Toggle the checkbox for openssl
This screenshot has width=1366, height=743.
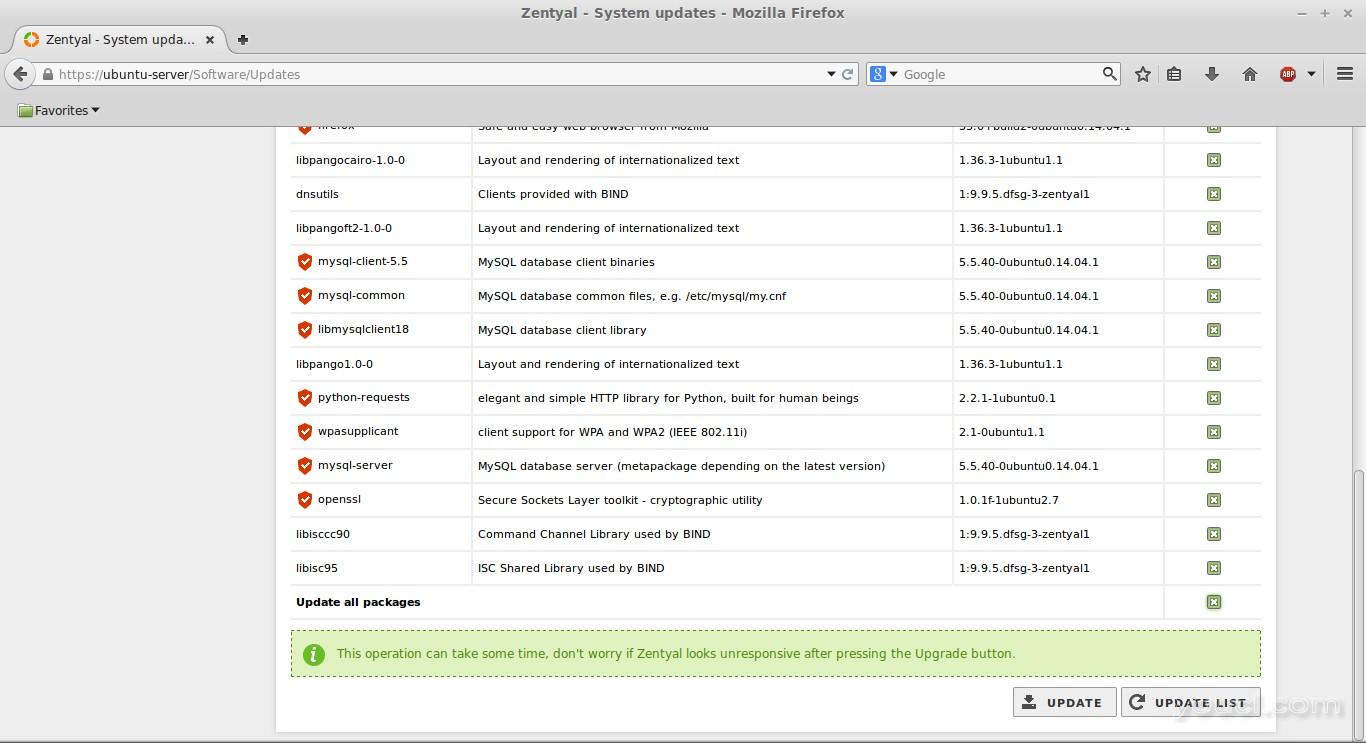[x=1213, y=500]
